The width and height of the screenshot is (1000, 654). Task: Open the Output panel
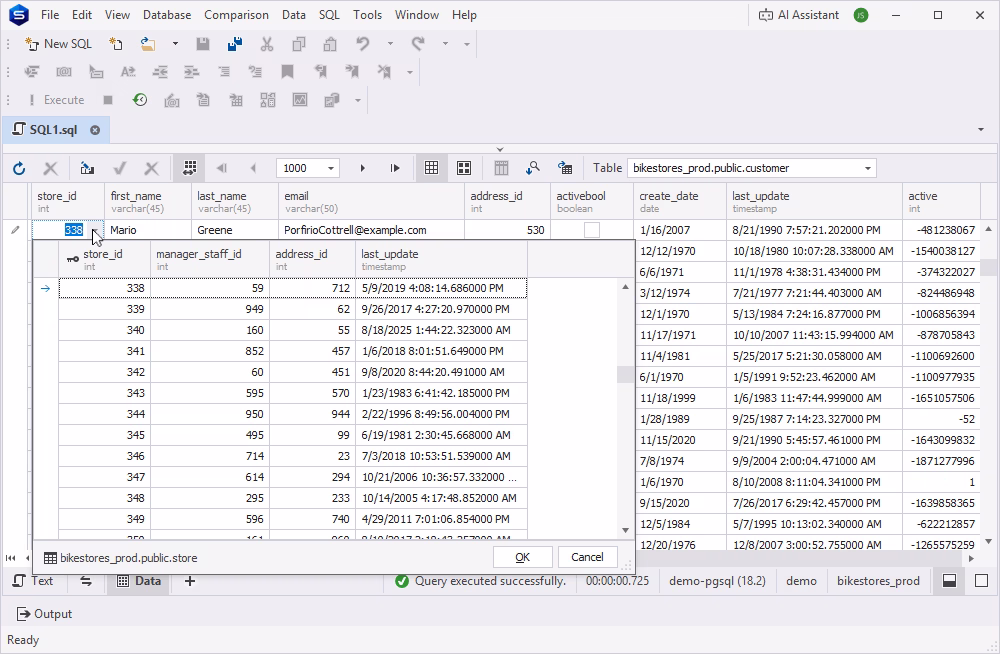pos(44,614)
